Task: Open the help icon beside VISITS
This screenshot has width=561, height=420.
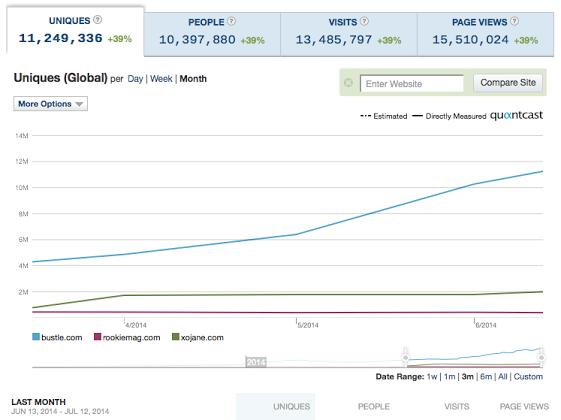Action: [x=364, y=21]
